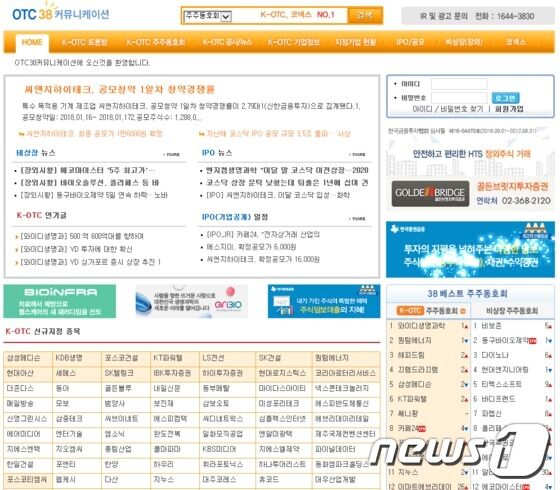The image size is (560, 490).
Task: Open the IPO/공모 menu item
Action: (410, 42)
